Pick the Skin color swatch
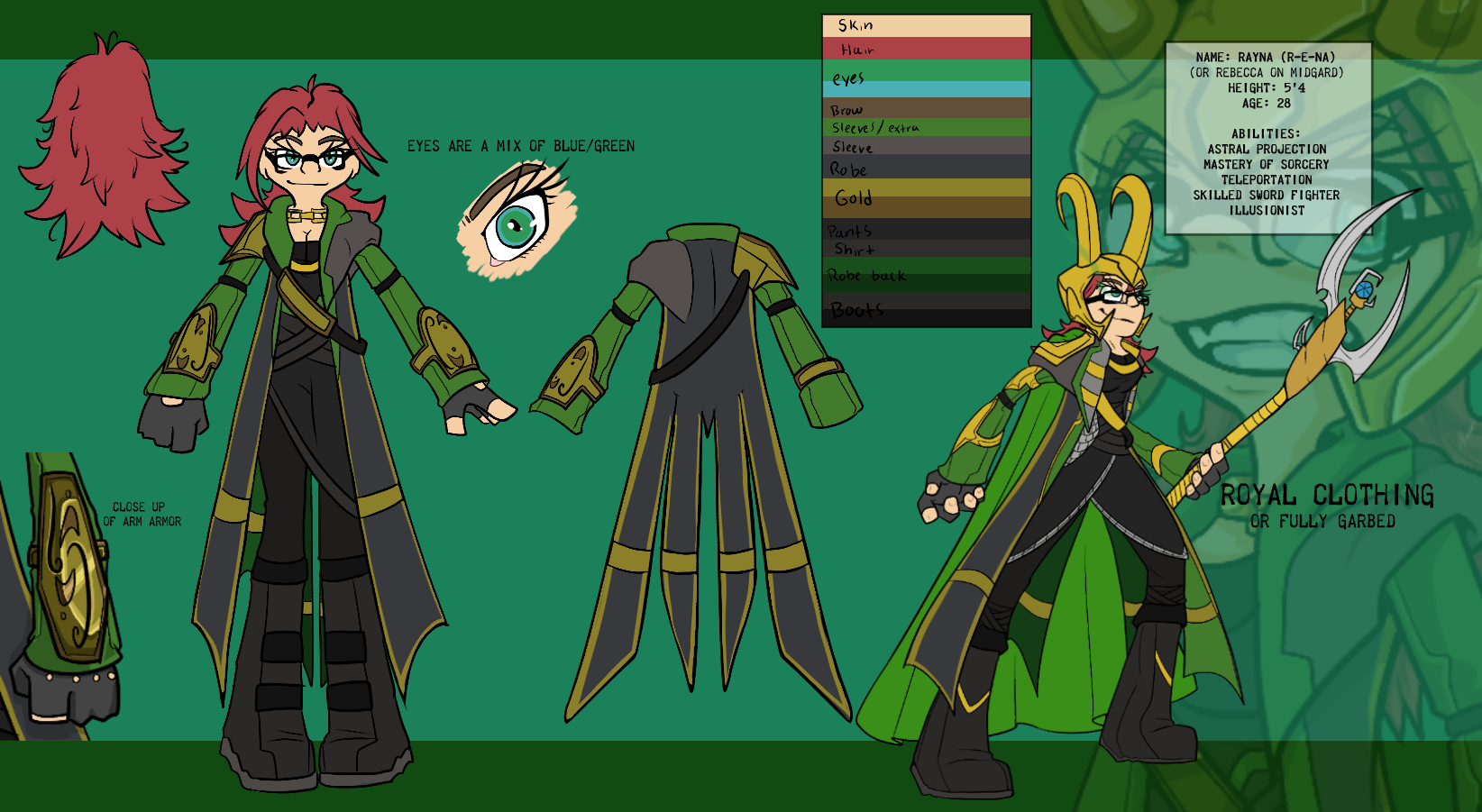The image size is (1482, 812). click(927, 26)
